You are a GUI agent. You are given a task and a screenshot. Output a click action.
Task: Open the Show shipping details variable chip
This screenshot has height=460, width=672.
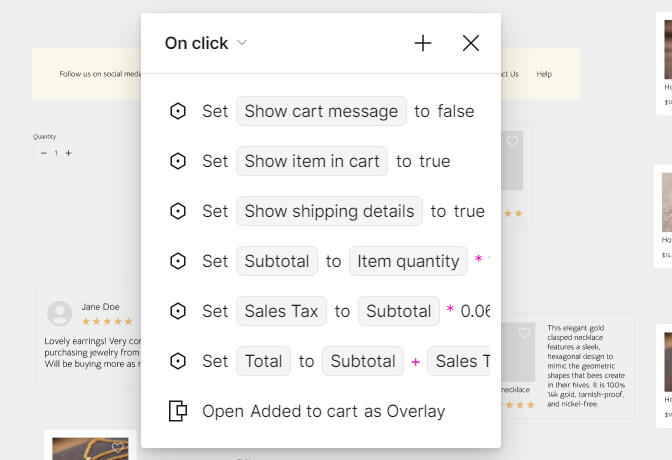[329, 211]
